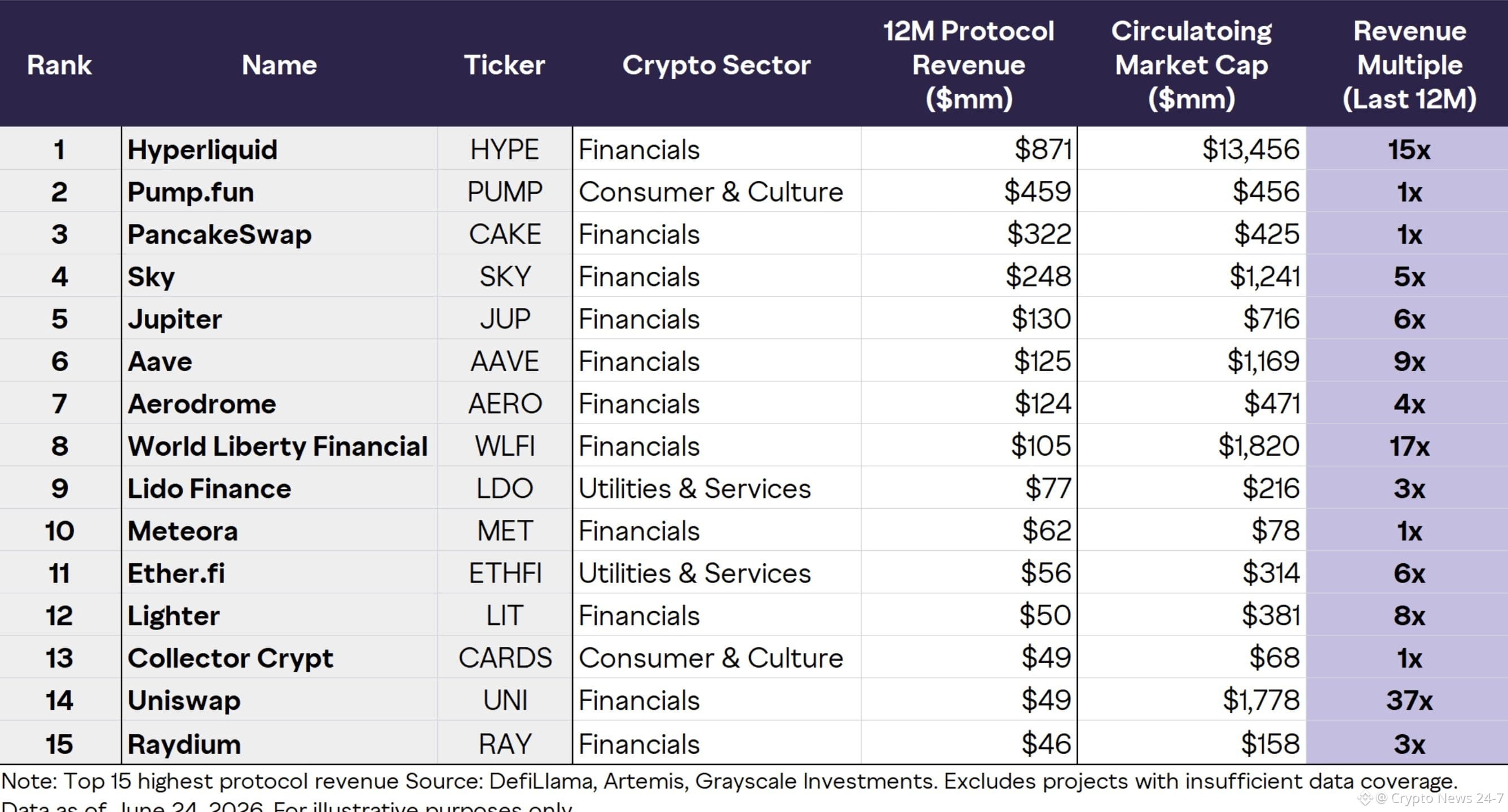Image resolution: width=1508 pixels, height=812 pixels.
Task: Click the Aave 9x multiple cell
Action: pyautogui.click(x=1406, y=361)
